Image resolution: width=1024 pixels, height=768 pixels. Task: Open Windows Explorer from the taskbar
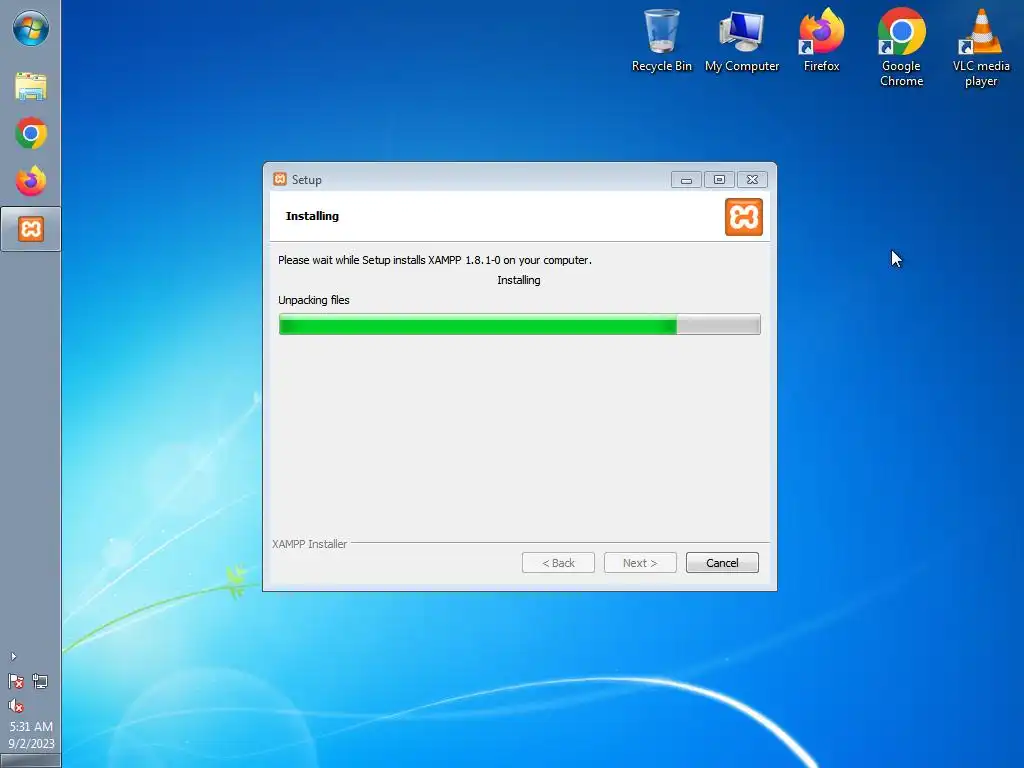pyautogui.click(x=31, y=86)
